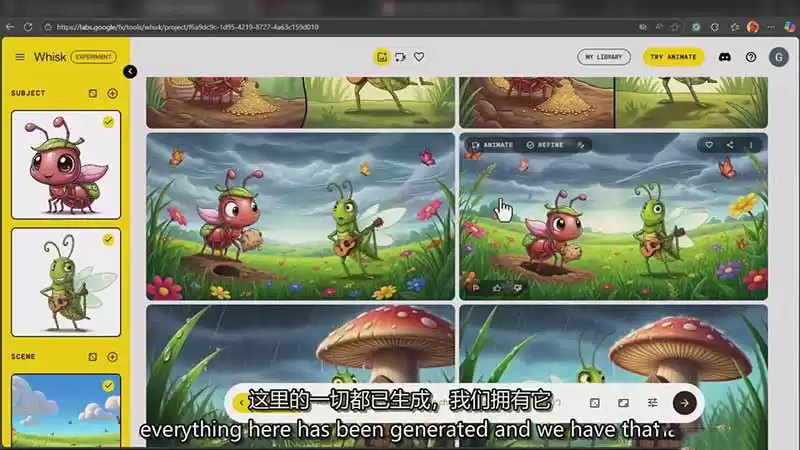Screen dimensions: 800x450
Task: Open the help question mark icon
Action: tap(751, 57)
